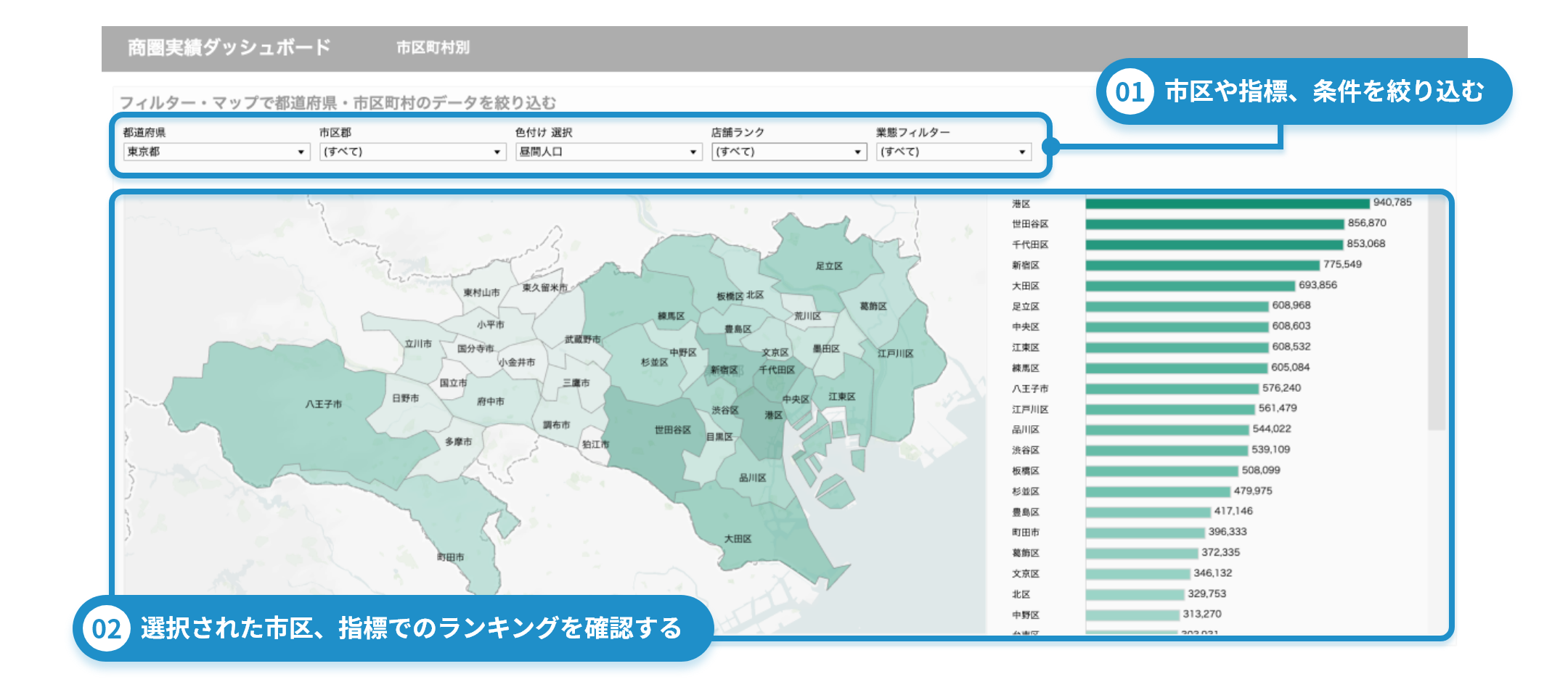The width and height of the screenshot is (1568, 682).
Task: Click the 葛飾区 label in the ranking
Action: pyautogui.click(x=1026, y=553)
